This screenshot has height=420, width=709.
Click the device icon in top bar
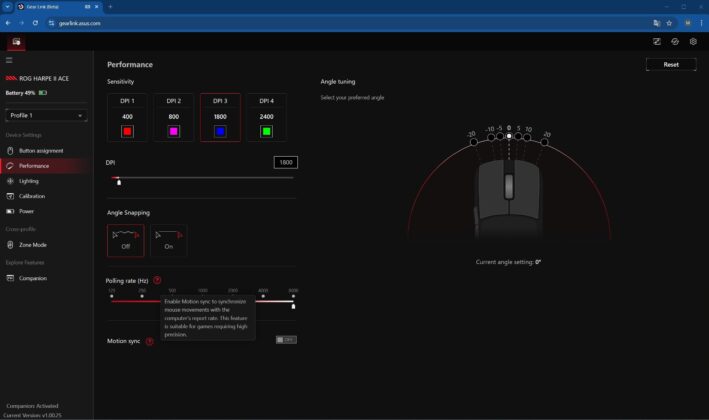click(x=16, y=42)
